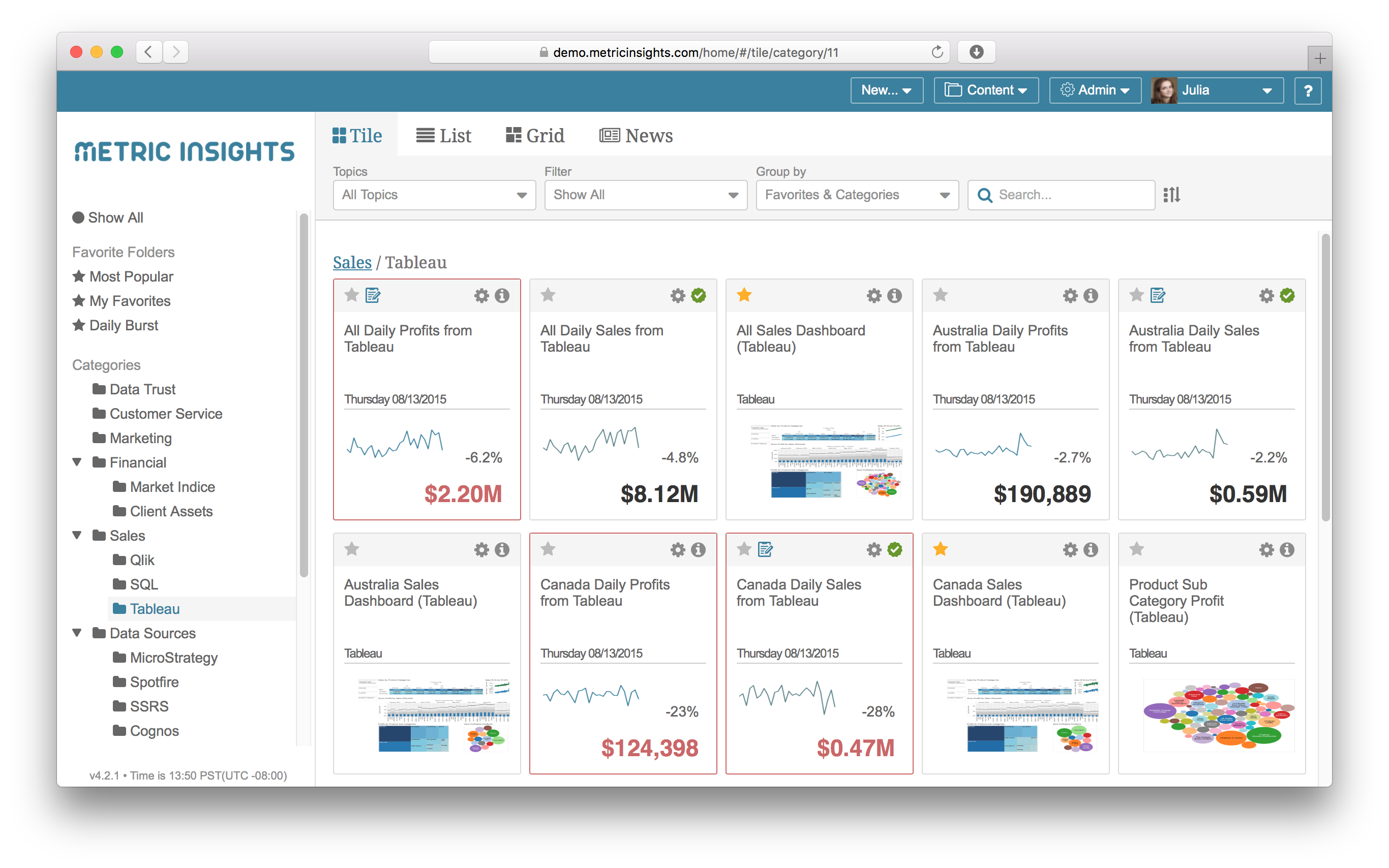Open Daily Burst favorite folder
This screenshot has height=868, width=1389.
(x=115, y=325)
